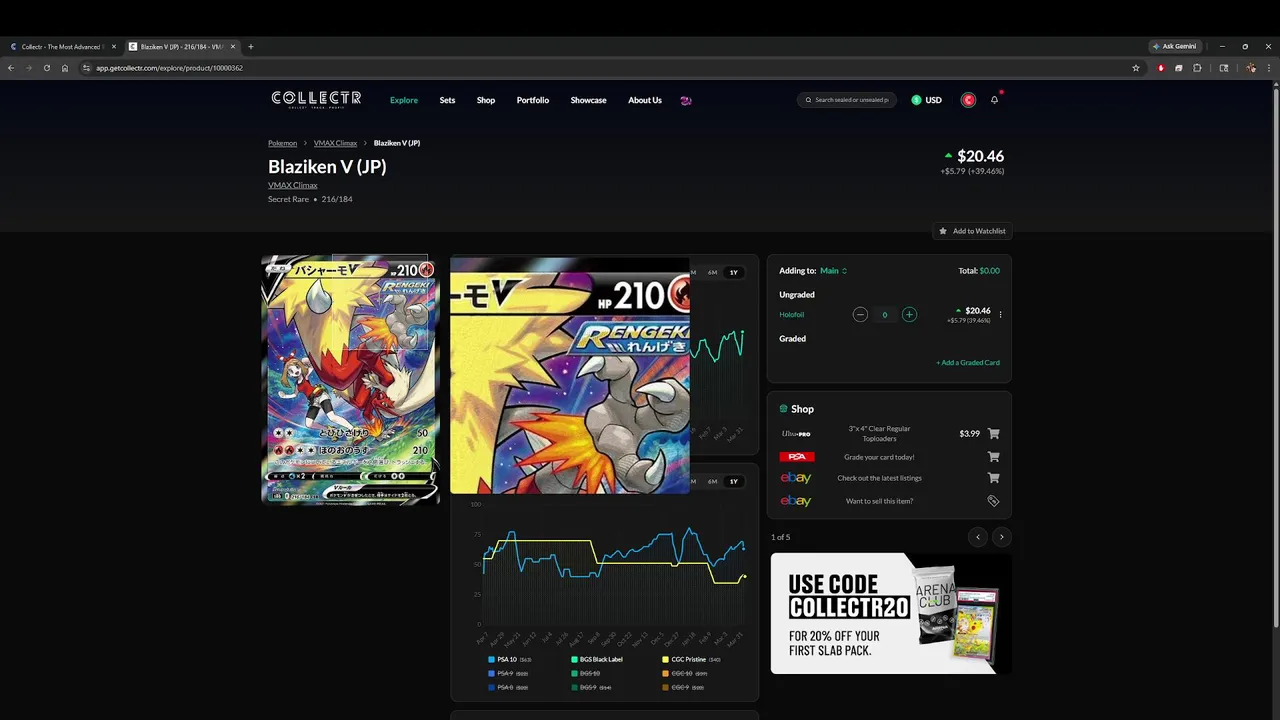The height and width of the screenshot is (720, 1280).
Task: Click the sealed or unsealed search field
Action: (x=847, y=100)
